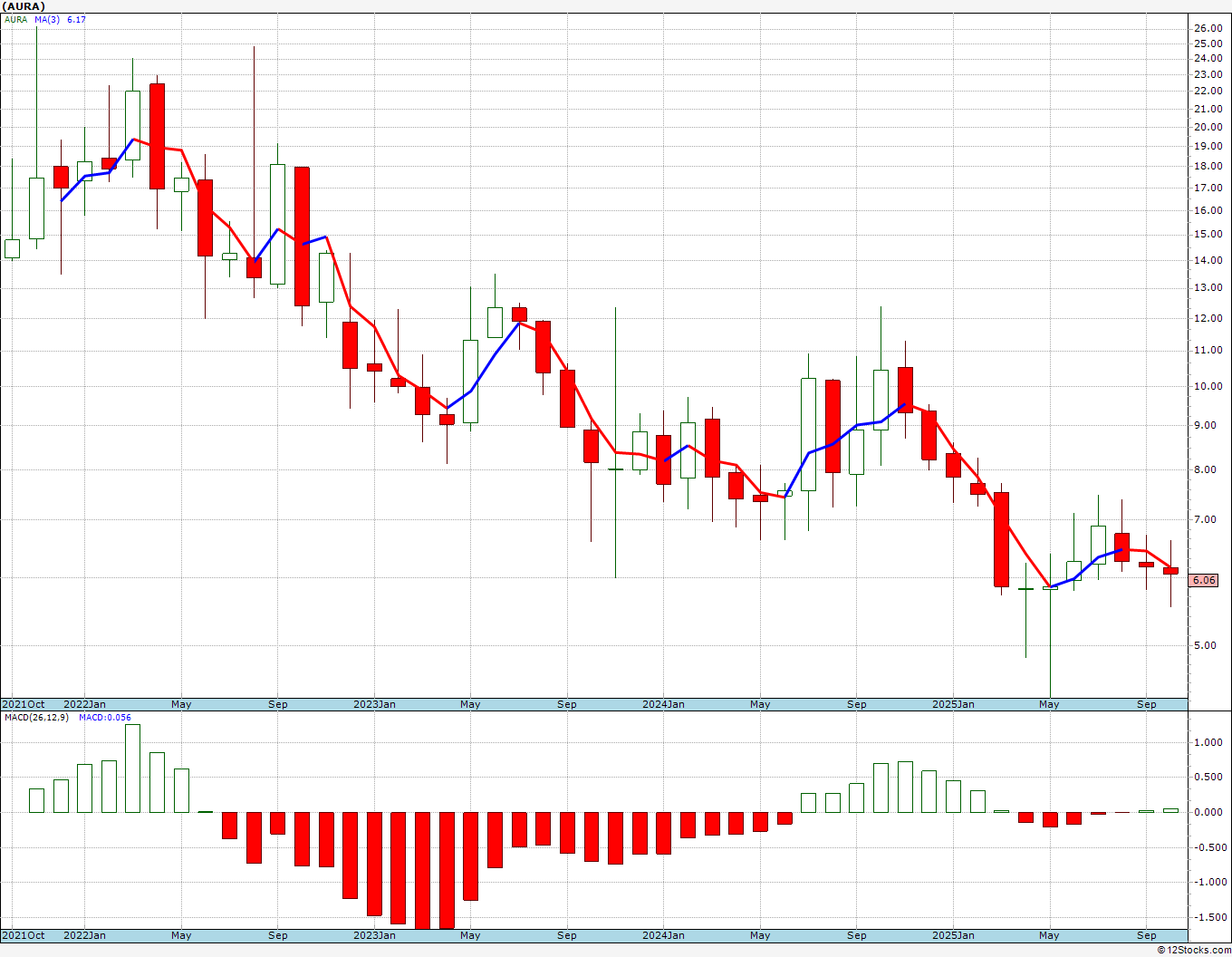Screen dimensions: 1232x957
Task: Click the (AURA) chart title
Action: pyautogui.click(x=24, y=6)
